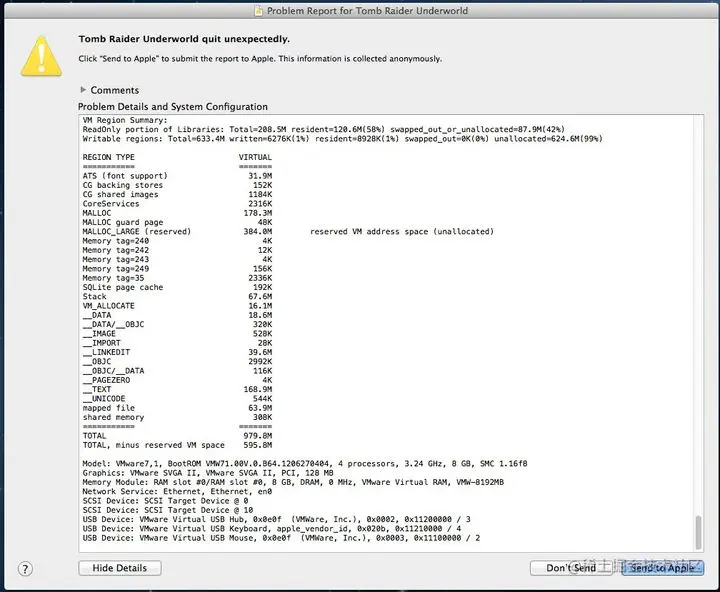Click the 'Memory tag=242' row

pyautogui.click(x=177, y=250)
